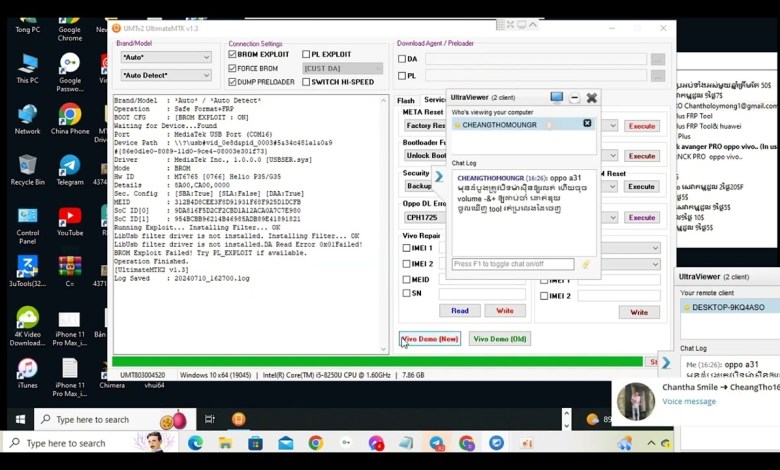Click the Vivo Demo (Old) button
The image size is (780, 470).
(x=499, y=339)
